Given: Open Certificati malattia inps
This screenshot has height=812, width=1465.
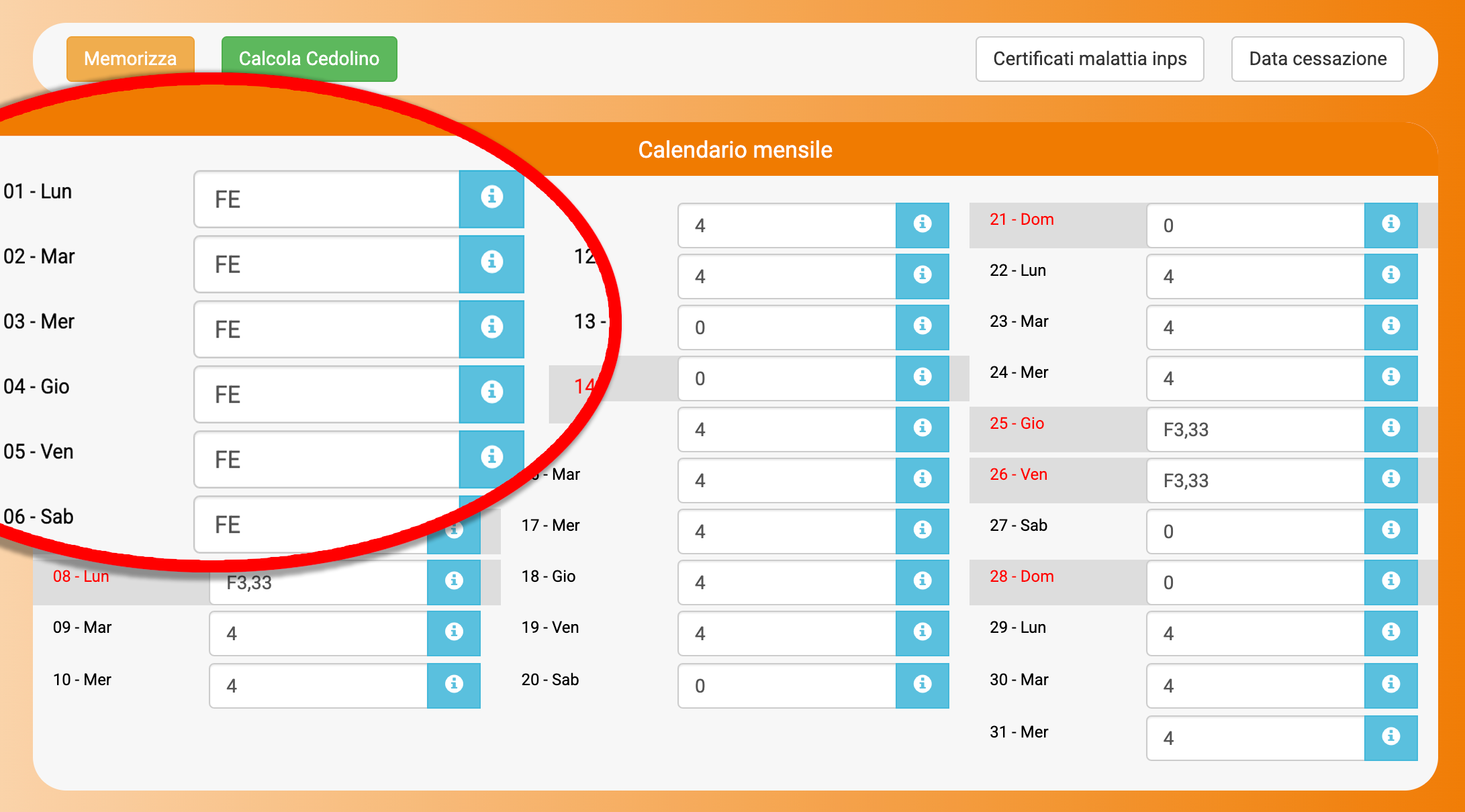Looking at the screenshot, I should coord(1089,59).
